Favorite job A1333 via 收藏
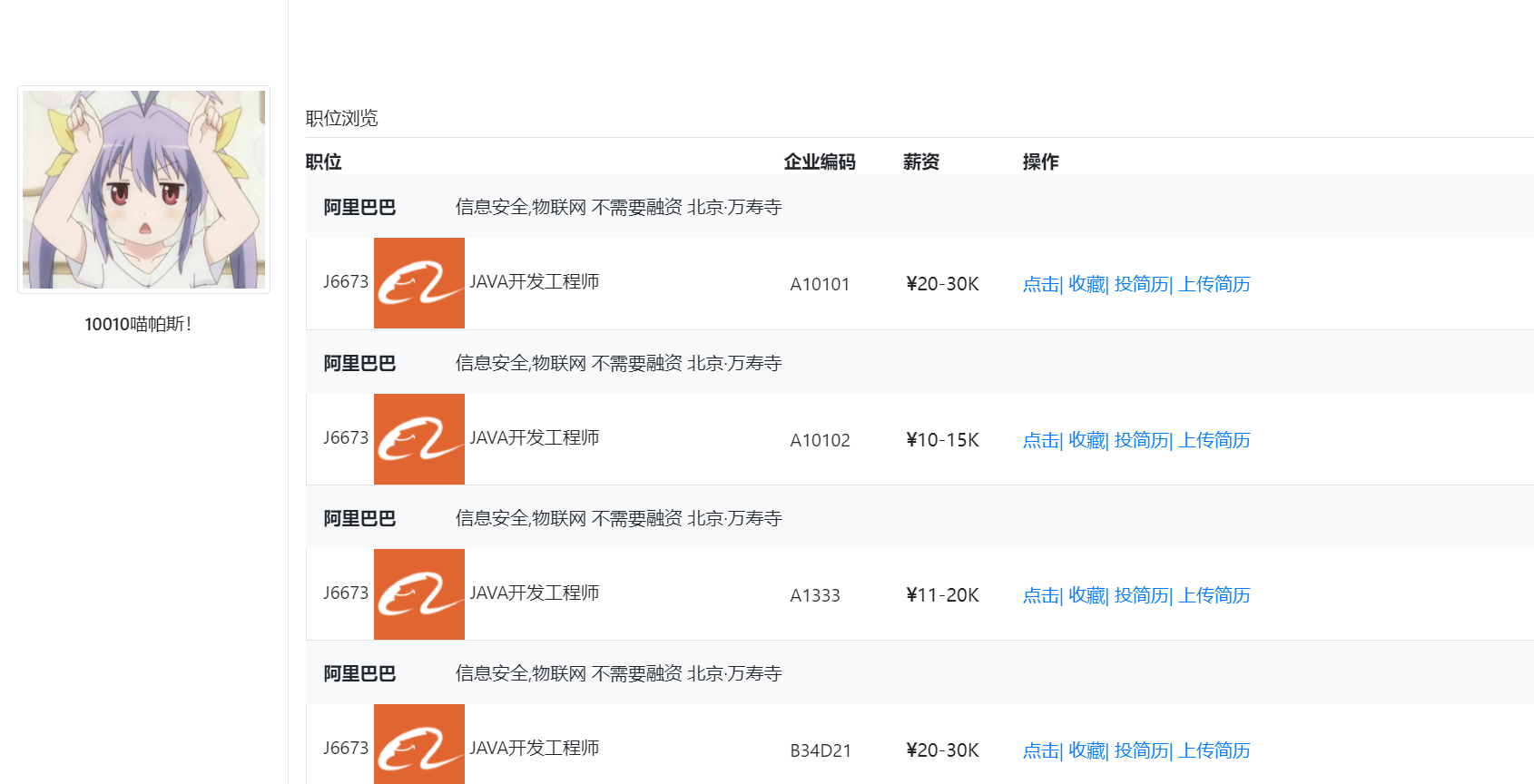Viewport: 1534px width, 784px height. [1087, 595]
